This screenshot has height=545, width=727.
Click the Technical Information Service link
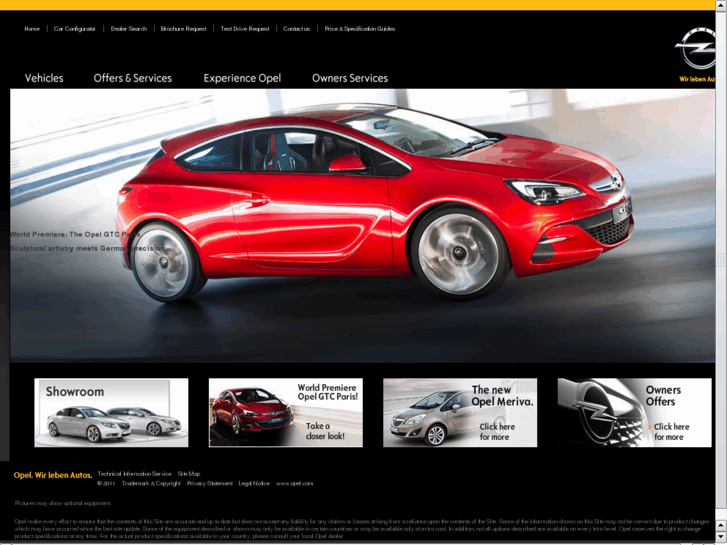click(x=134, y=474)
